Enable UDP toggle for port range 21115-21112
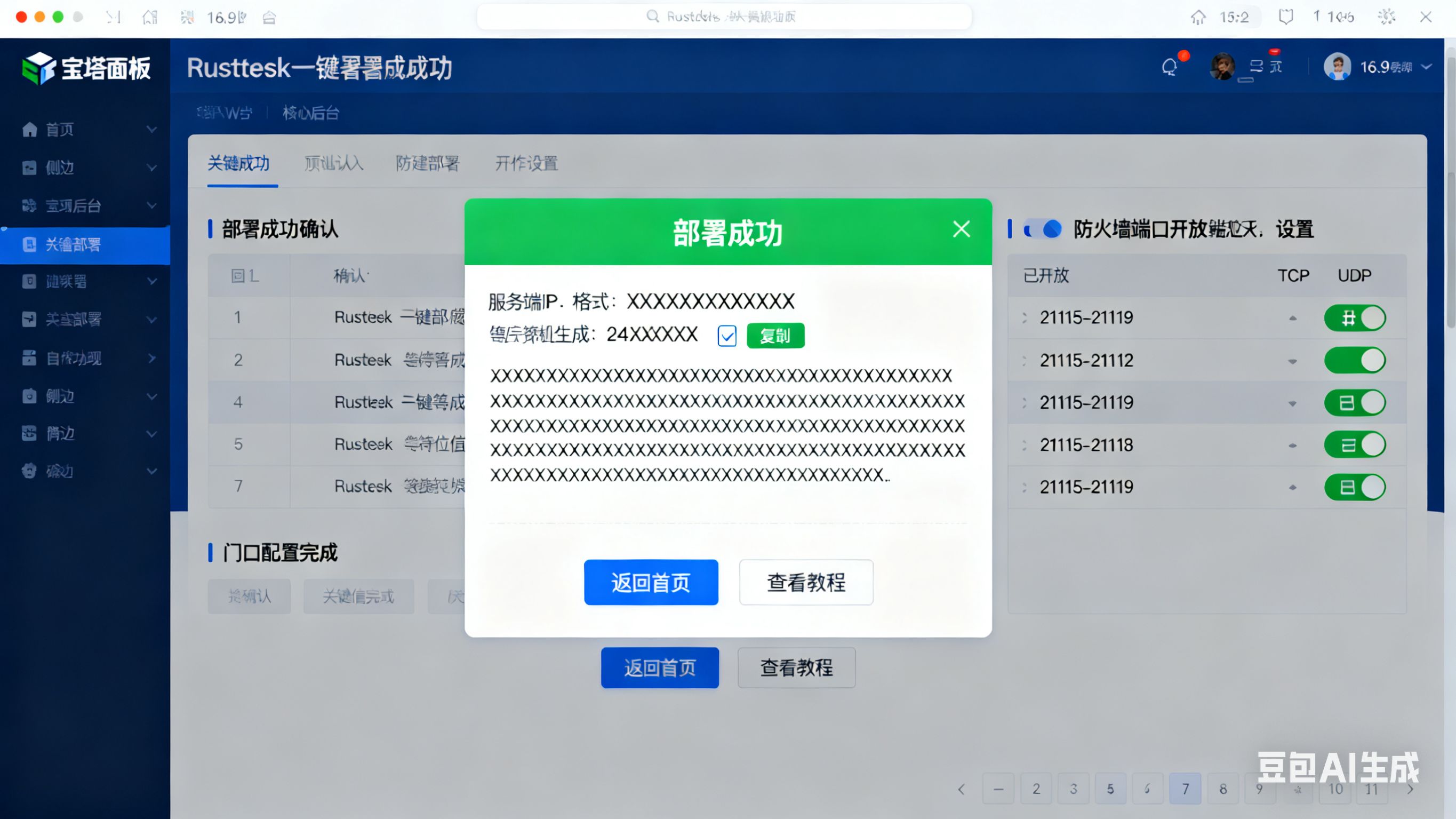The image size is (1456, 819). click(x=1355, y=360)
